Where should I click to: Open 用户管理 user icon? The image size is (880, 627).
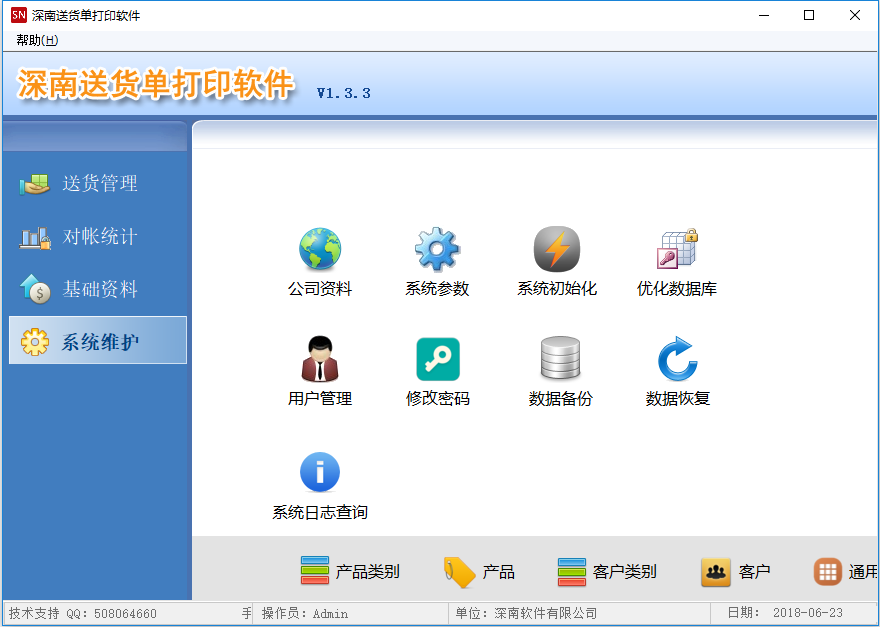[x=320, y=360]
